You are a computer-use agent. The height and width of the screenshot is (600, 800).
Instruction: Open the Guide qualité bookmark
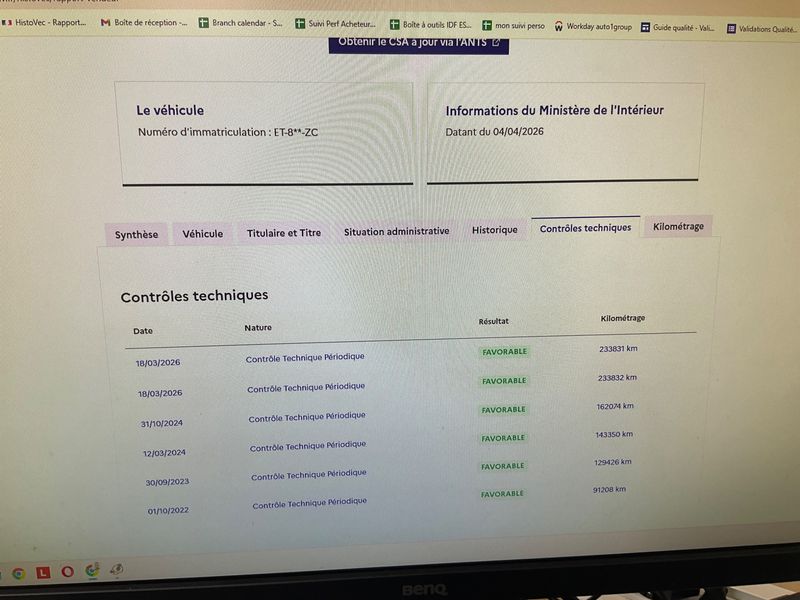pyautogui.click(x=678, y=27)
